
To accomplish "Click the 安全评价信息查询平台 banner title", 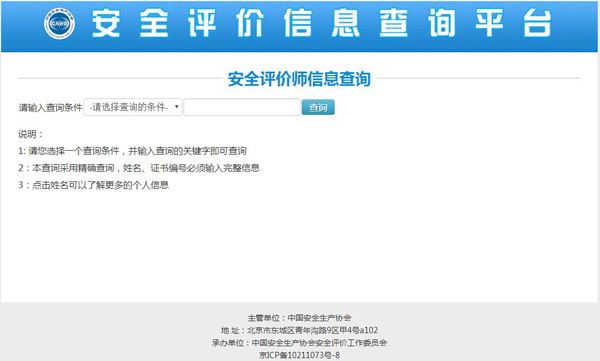I will (x=321, y=23).
